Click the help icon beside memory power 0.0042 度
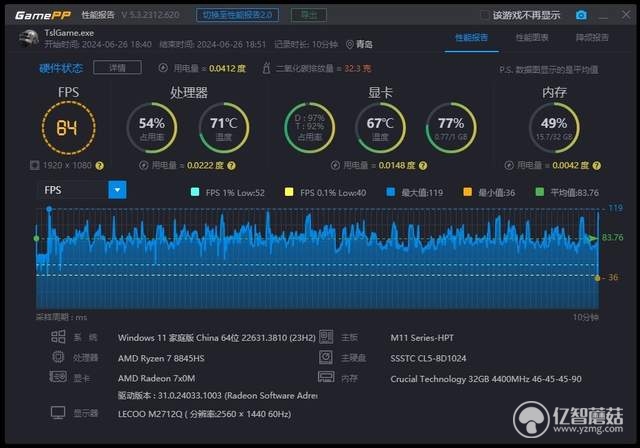This screenshot has width=640, height=448. 597,166
